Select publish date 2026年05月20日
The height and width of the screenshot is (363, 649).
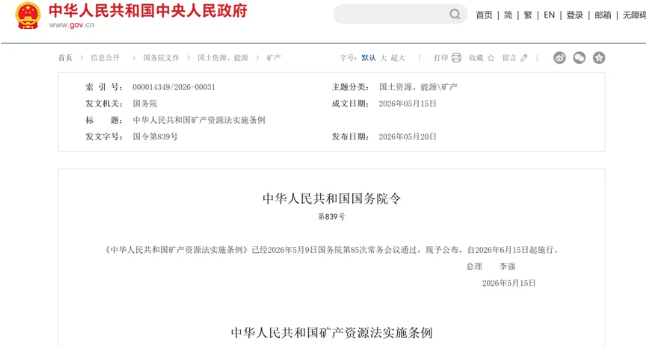408,137
